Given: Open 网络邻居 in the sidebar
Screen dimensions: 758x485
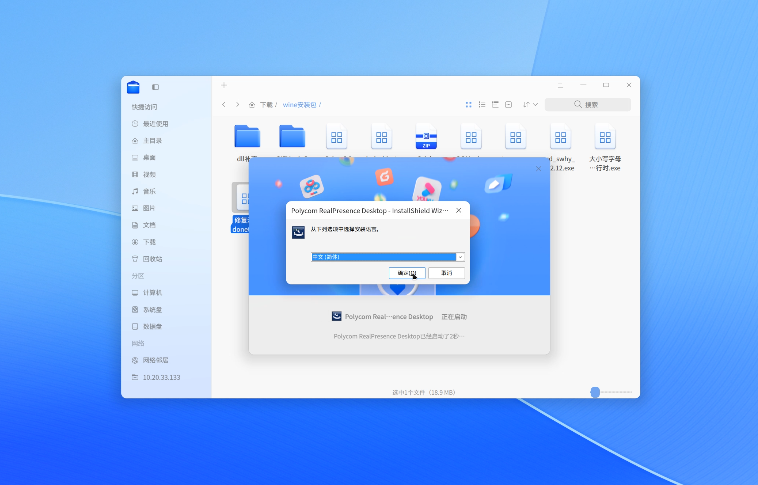Looking at the screenshot, I should click(x=150, y=360).
